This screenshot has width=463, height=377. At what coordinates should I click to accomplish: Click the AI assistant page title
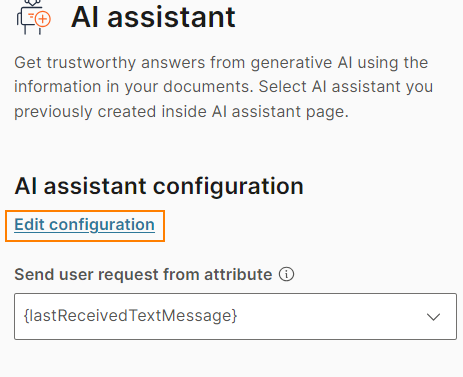[x=153, y=17]
